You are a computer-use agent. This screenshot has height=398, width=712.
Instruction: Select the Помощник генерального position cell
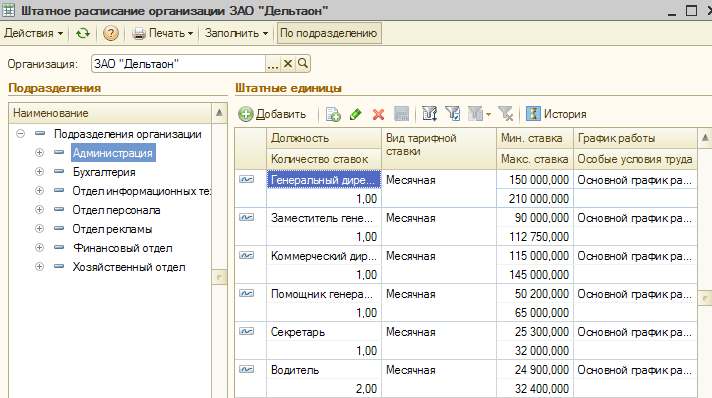(324, 294)
